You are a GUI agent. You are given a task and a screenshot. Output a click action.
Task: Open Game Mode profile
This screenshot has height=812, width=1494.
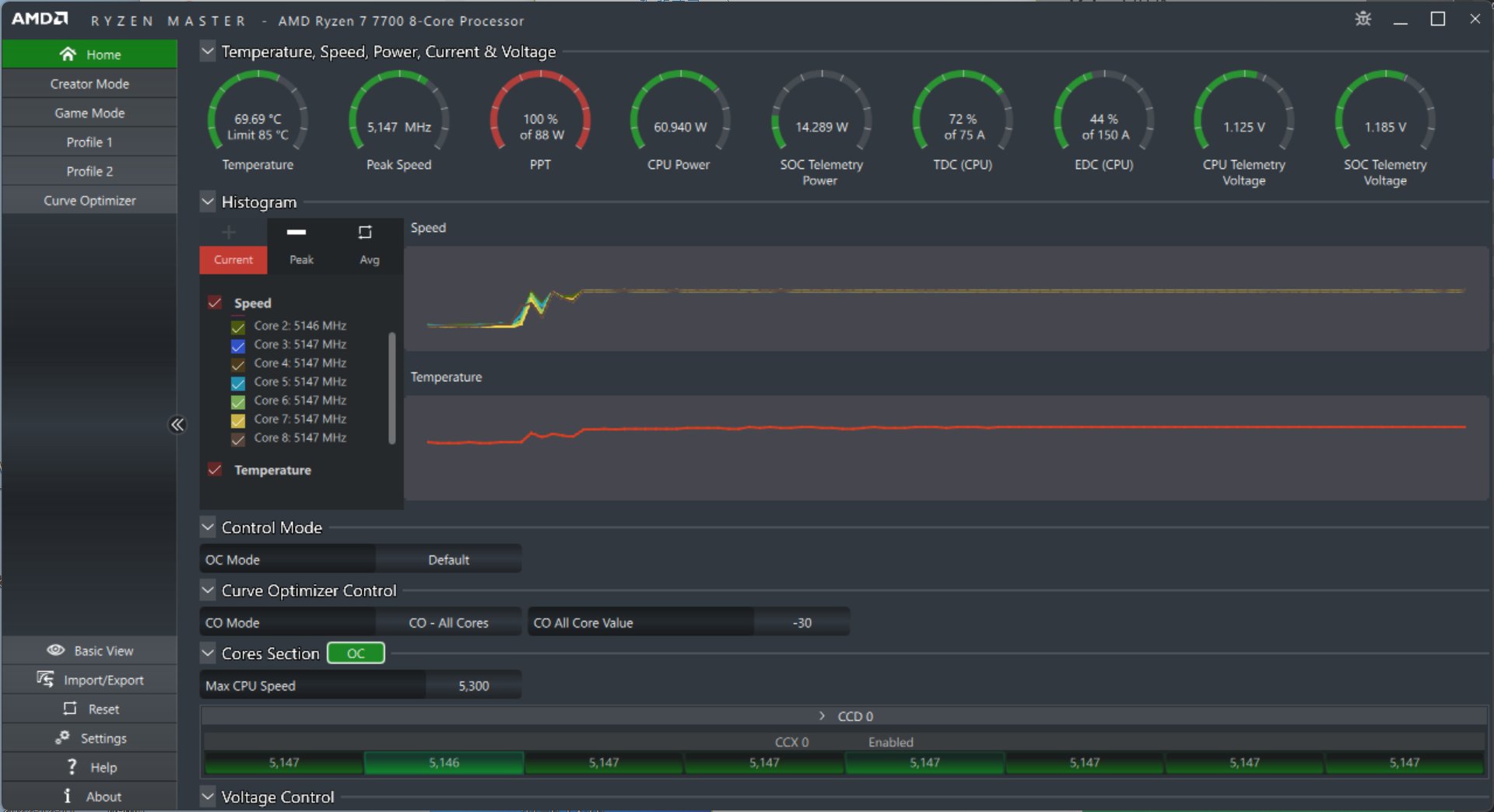click(89, 113)
